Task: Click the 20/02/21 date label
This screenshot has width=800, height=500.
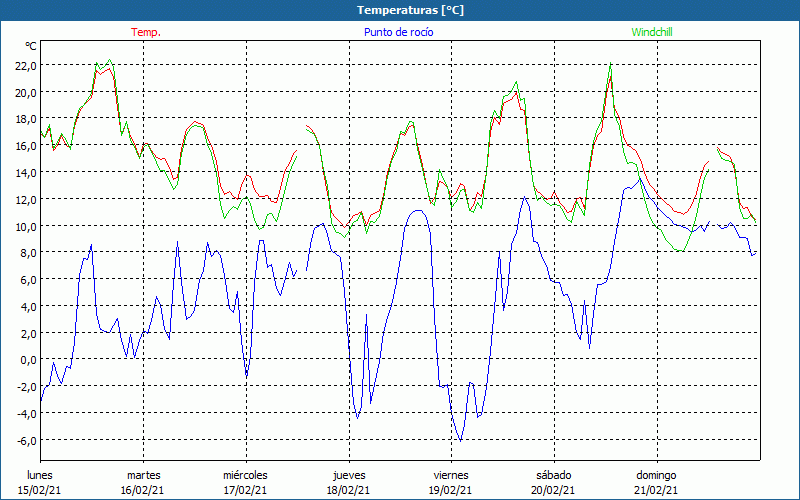Action: (554, 490)
